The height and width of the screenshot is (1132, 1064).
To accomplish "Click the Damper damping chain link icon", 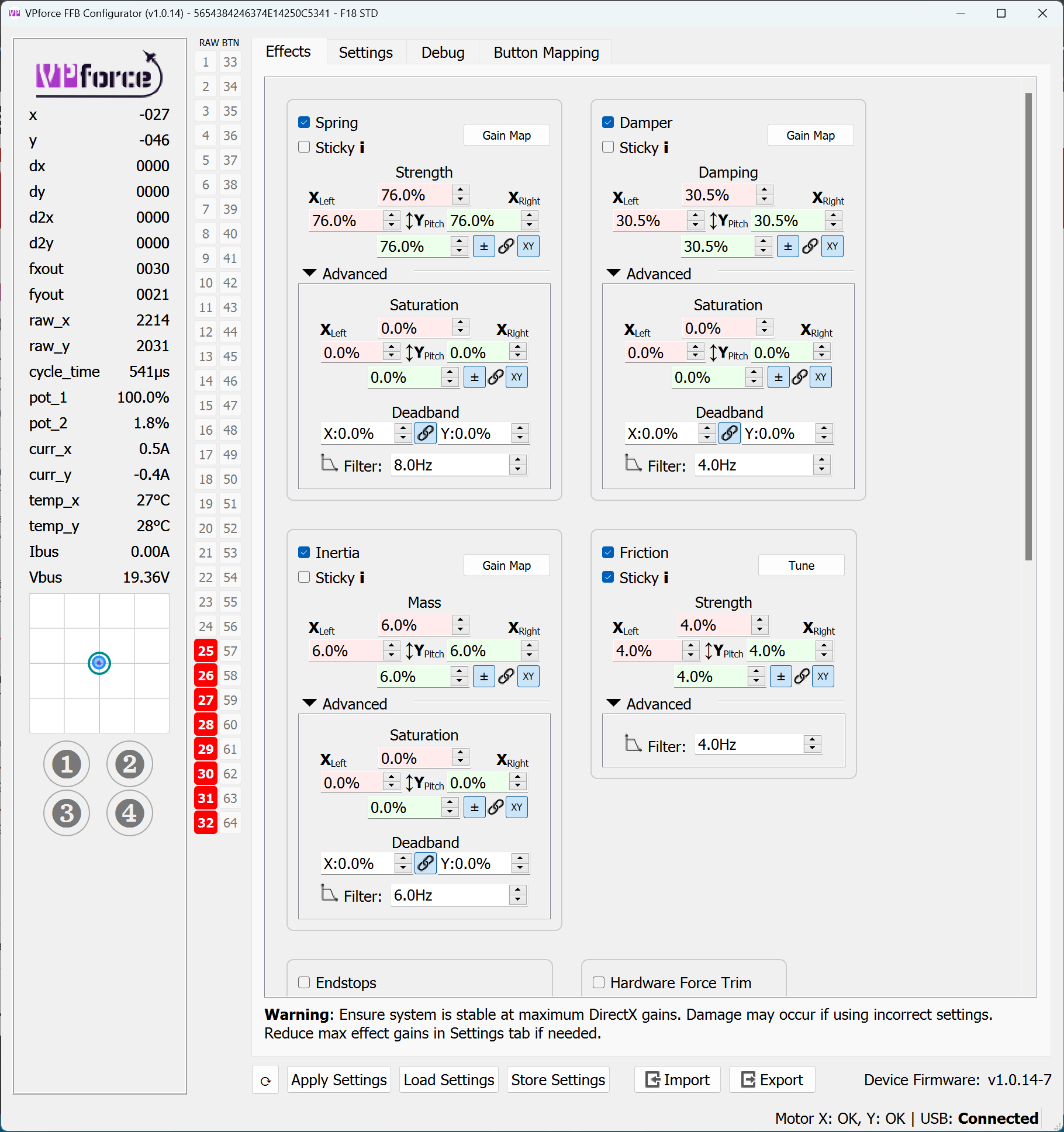I will (x=810, y=247).
